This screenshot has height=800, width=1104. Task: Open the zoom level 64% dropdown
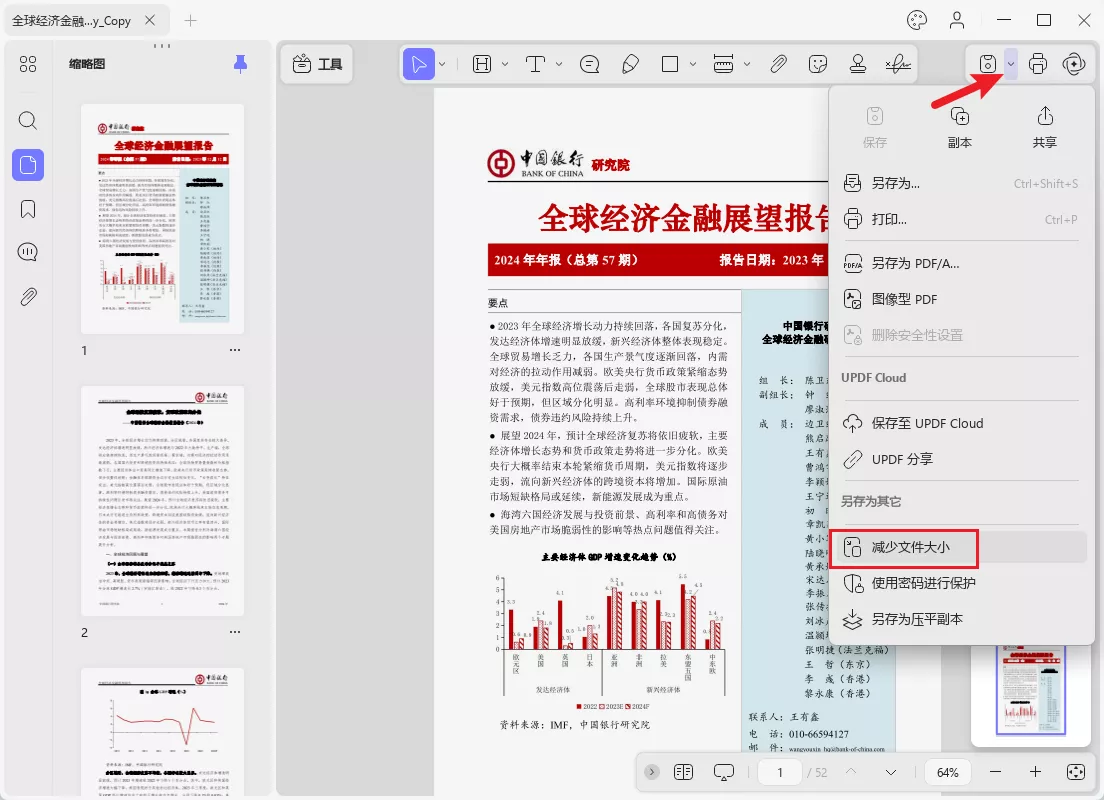pyautogui.click(x=948, y=772)
